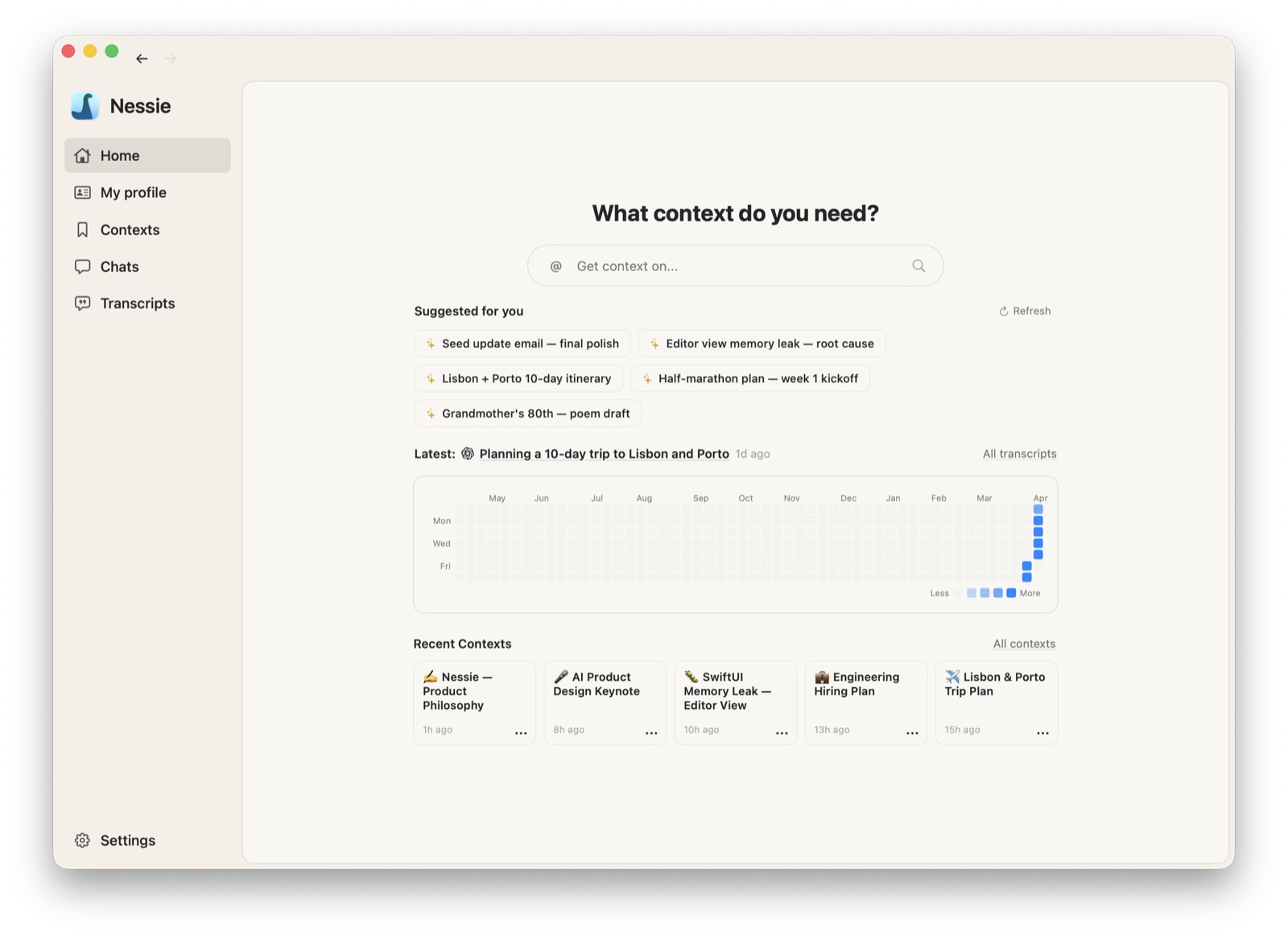
Task: Select 'Editor view memory leak — root cause' suggestion
Action: coord(762,344)
